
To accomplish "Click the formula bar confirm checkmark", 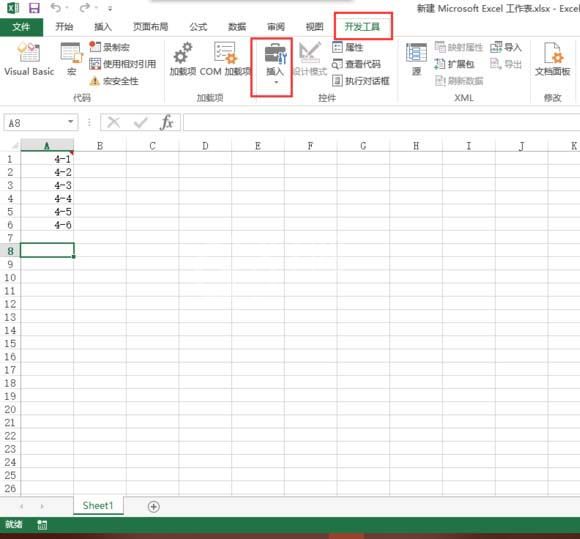I will [141, 122].
